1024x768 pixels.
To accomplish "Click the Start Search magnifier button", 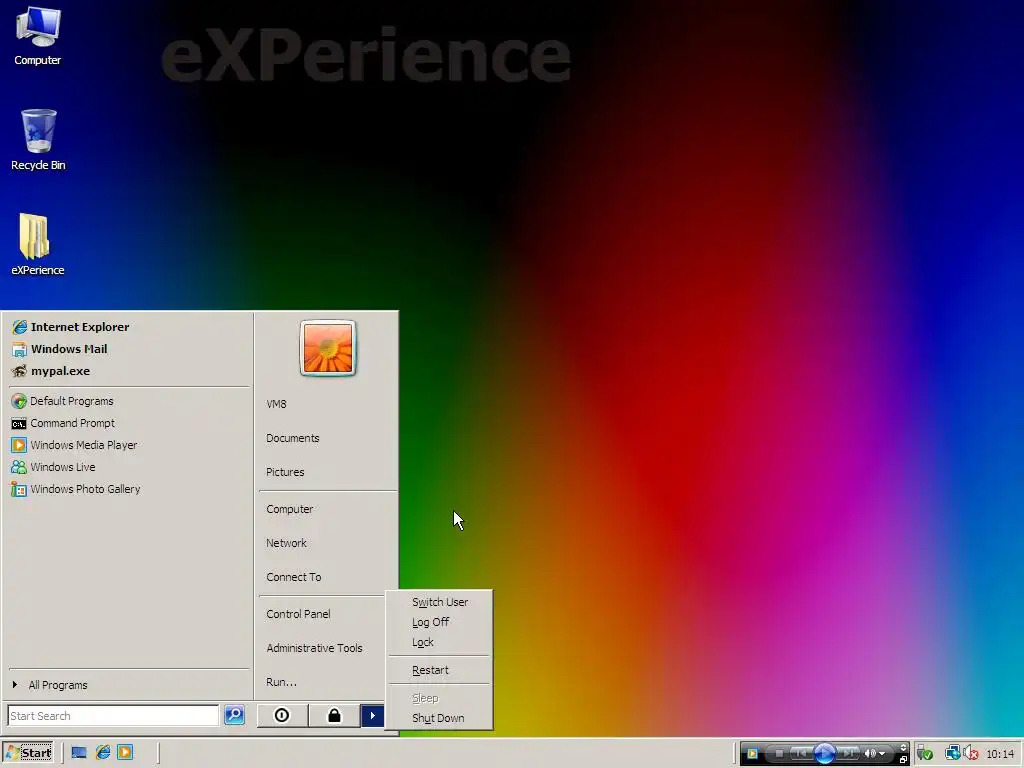I will click(234, 715).
